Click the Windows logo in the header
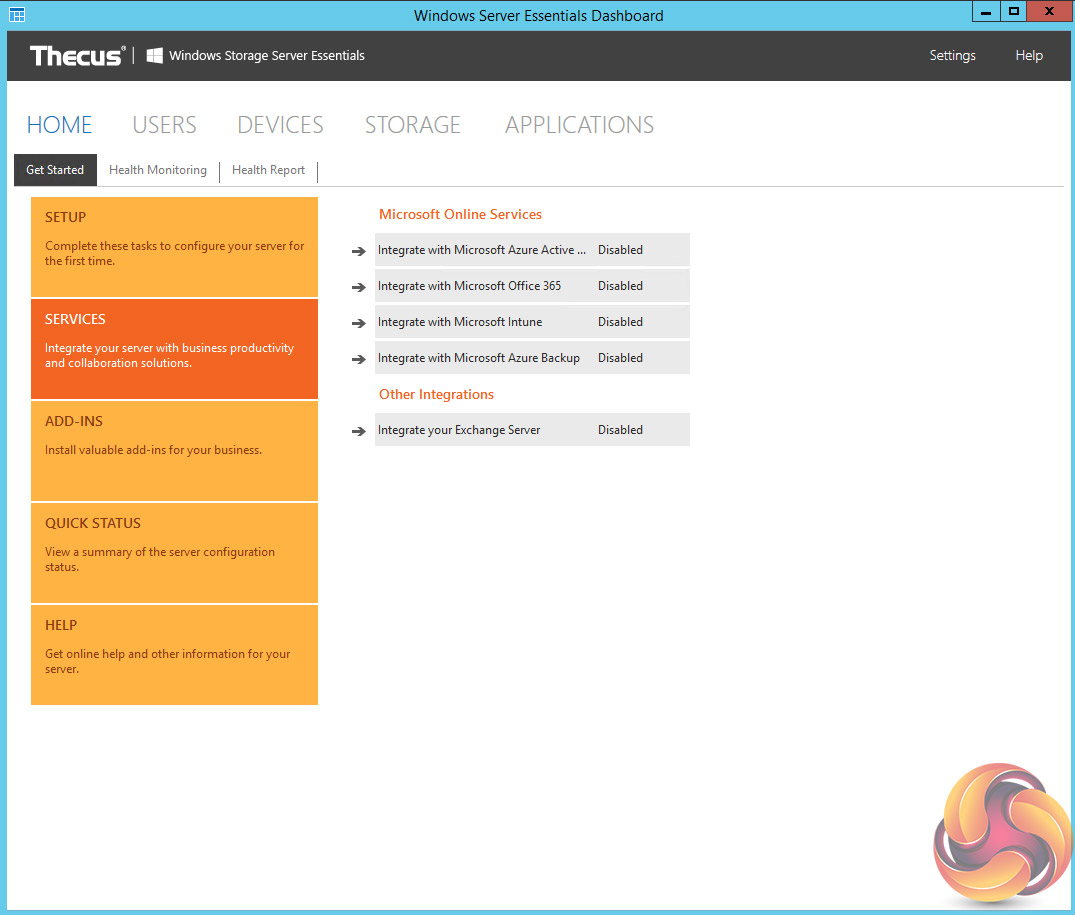This screenshot has width=1075, height=915. (x=155, y=56)
